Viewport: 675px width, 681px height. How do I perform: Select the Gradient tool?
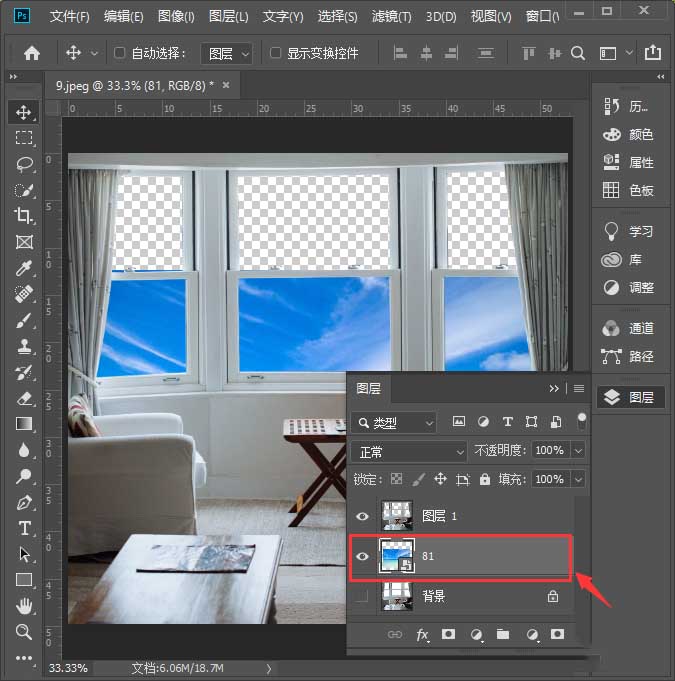[23, 424]
